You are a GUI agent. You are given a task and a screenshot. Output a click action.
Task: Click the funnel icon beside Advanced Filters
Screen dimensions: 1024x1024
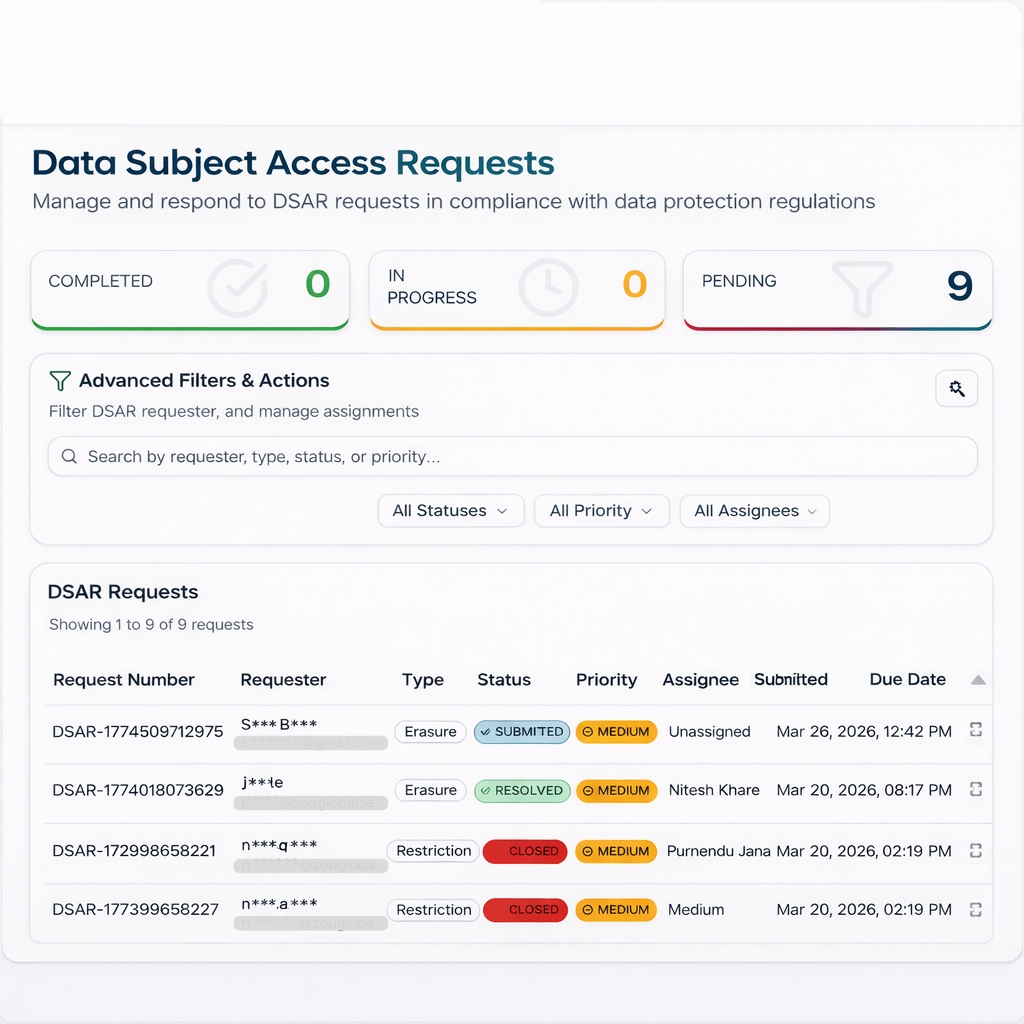60,381
